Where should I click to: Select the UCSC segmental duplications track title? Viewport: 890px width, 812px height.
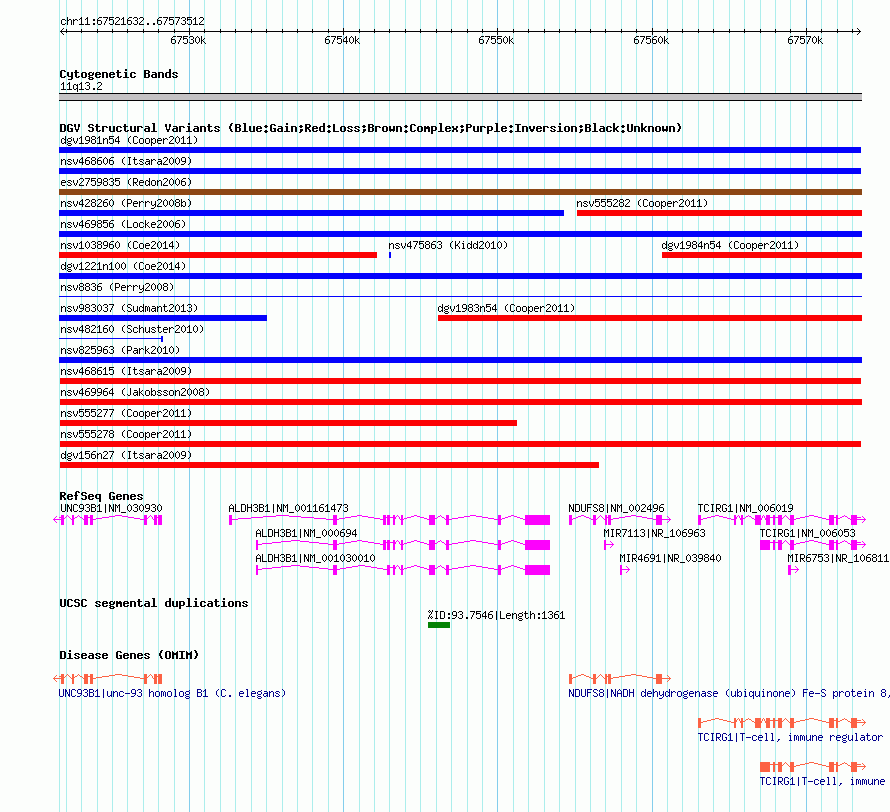[154, 603]
